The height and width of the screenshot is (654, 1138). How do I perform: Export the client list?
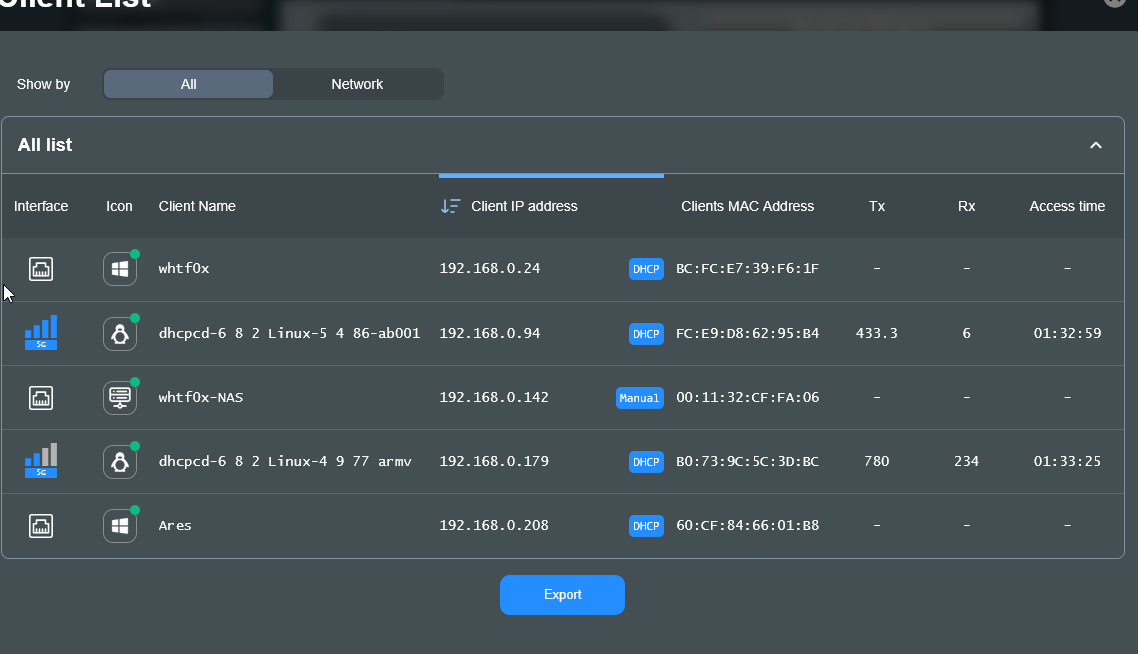coord(562,595)
